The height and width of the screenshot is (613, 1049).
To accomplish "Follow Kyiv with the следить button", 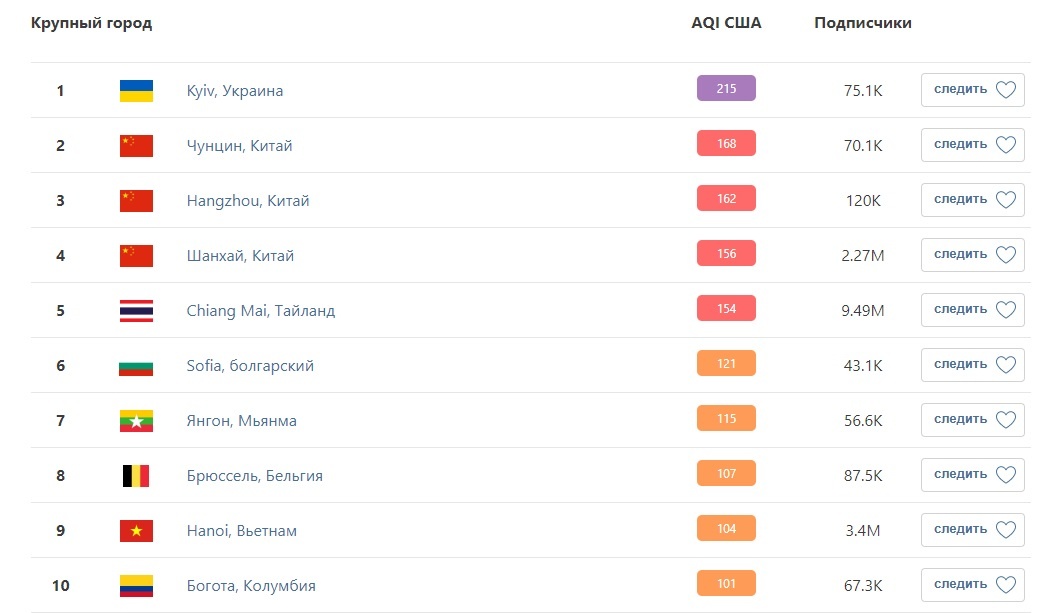I will (972, 90).
